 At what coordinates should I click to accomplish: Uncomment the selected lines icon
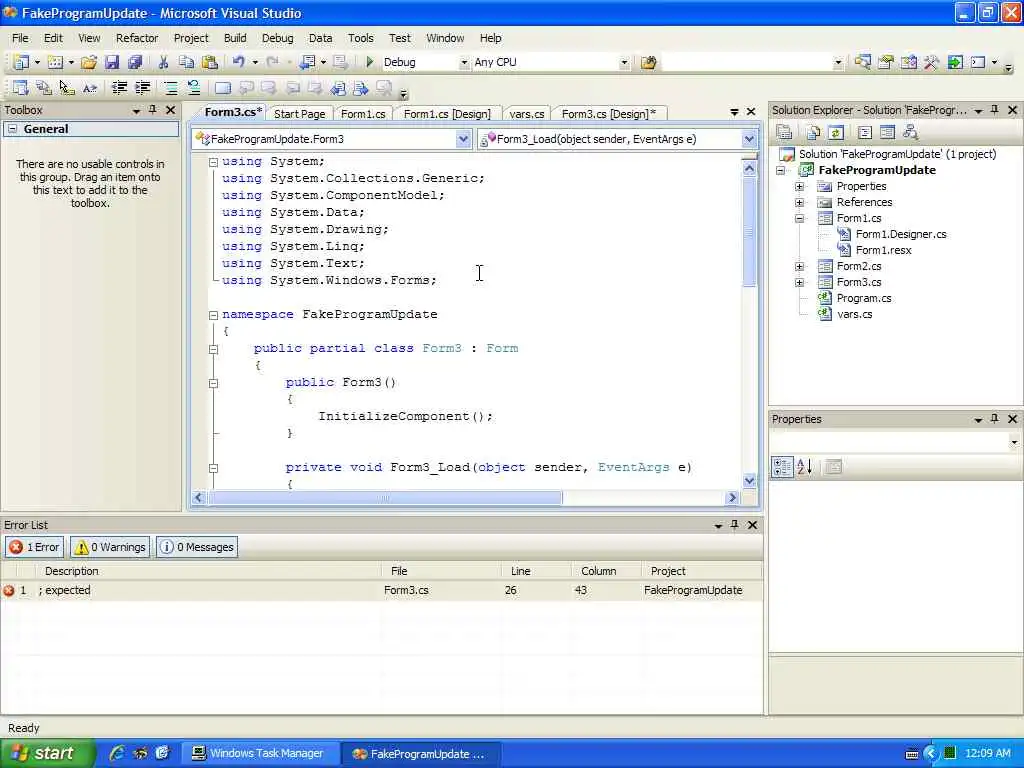point(194,88)
